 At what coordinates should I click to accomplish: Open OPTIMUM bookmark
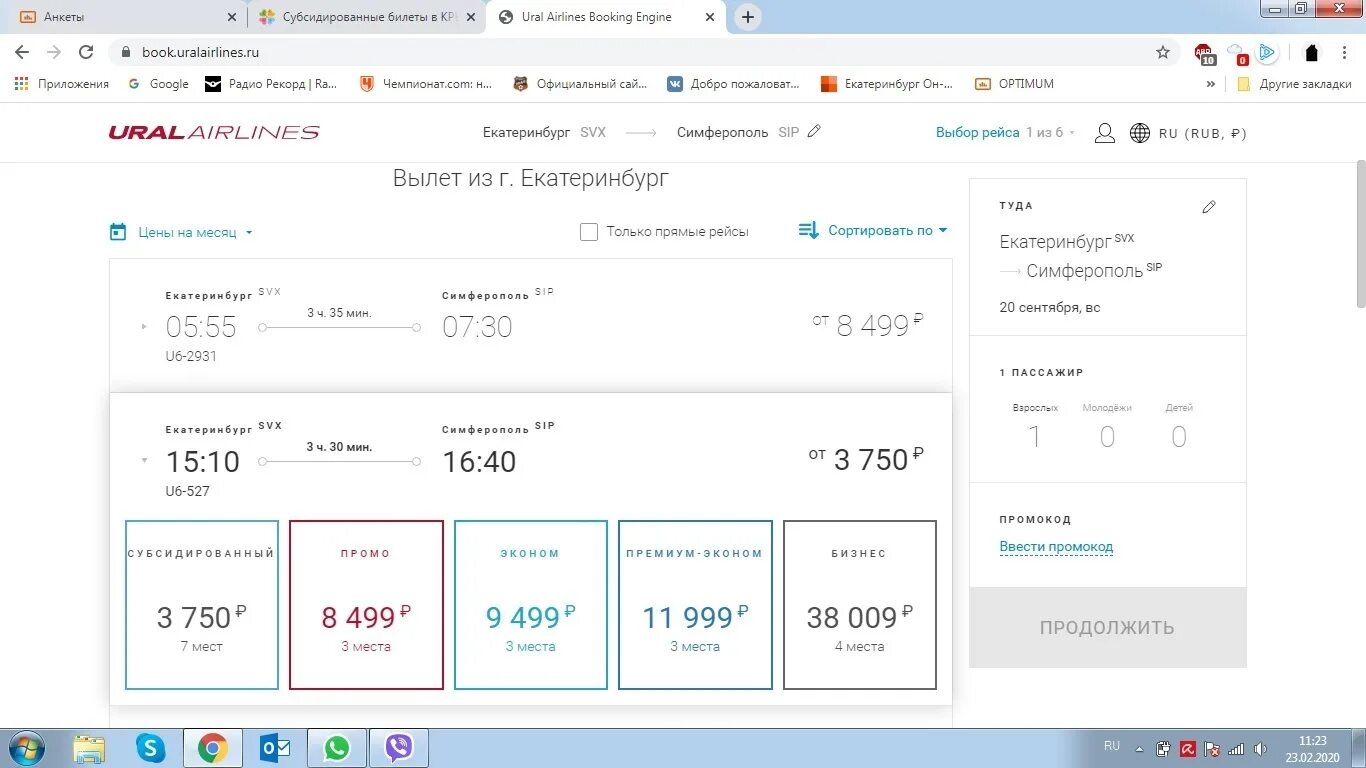click(x=1015, y=84)
